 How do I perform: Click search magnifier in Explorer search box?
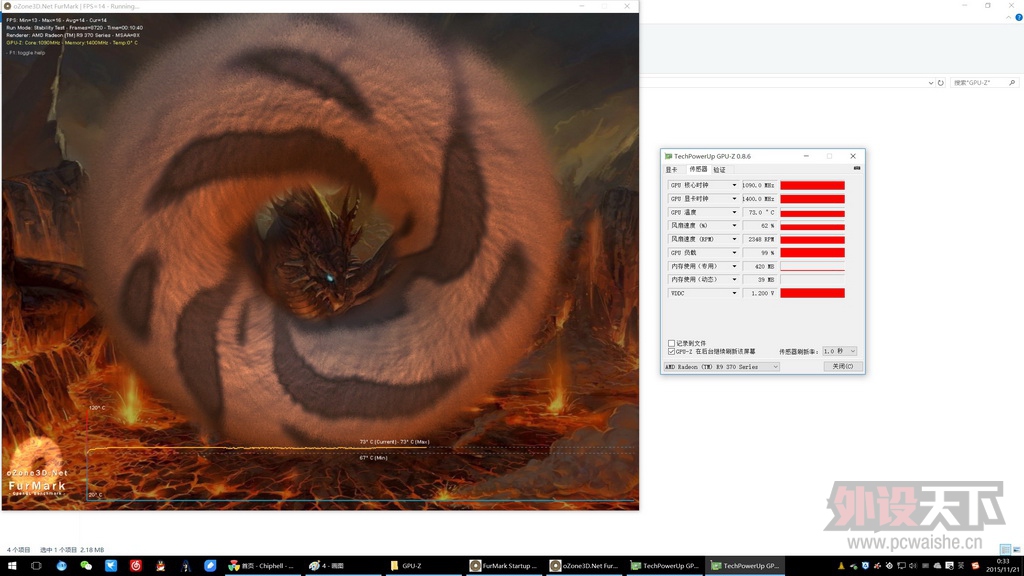(1012, 82)
